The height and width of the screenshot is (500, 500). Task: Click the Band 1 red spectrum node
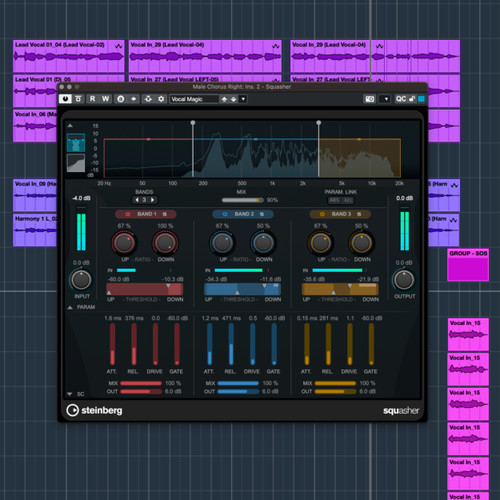pyautogui.click(x=148, y=139)
